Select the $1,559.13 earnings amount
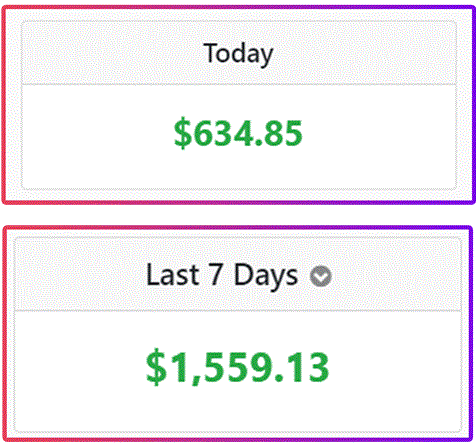The height and width of the screenshot is (447, 476). [238, 367]
